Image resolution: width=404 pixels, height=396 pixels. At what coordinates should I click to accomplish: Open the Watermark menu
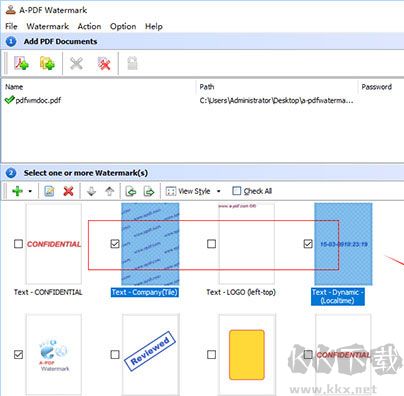tap(48, 26)
